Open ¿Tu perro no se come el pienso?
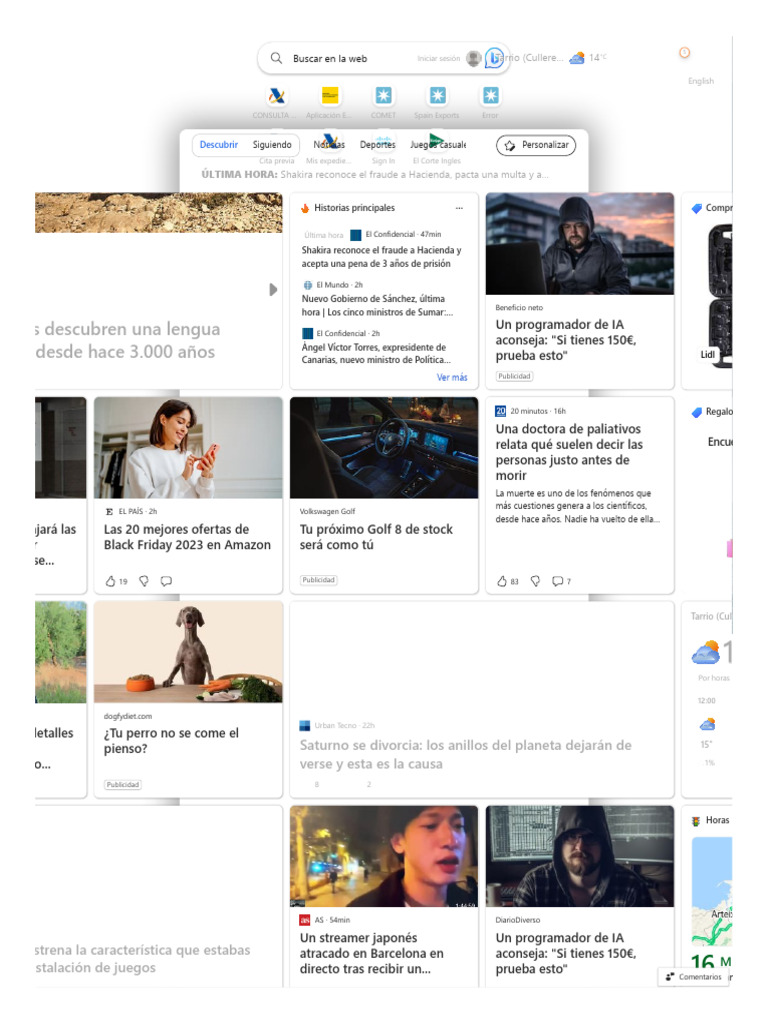This screenshot has width=768, height=1024. [x=171, y=741]
